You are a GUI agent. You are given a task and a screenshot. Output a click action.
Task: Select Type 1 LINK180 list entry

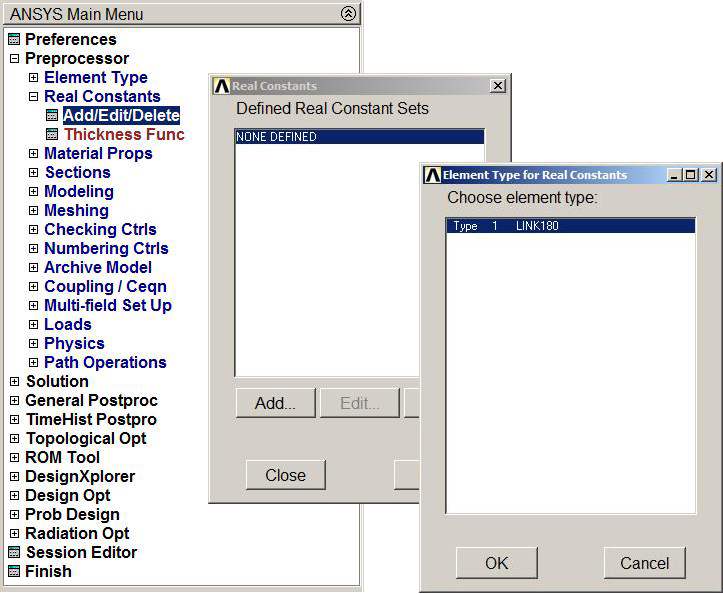point(570,227)
